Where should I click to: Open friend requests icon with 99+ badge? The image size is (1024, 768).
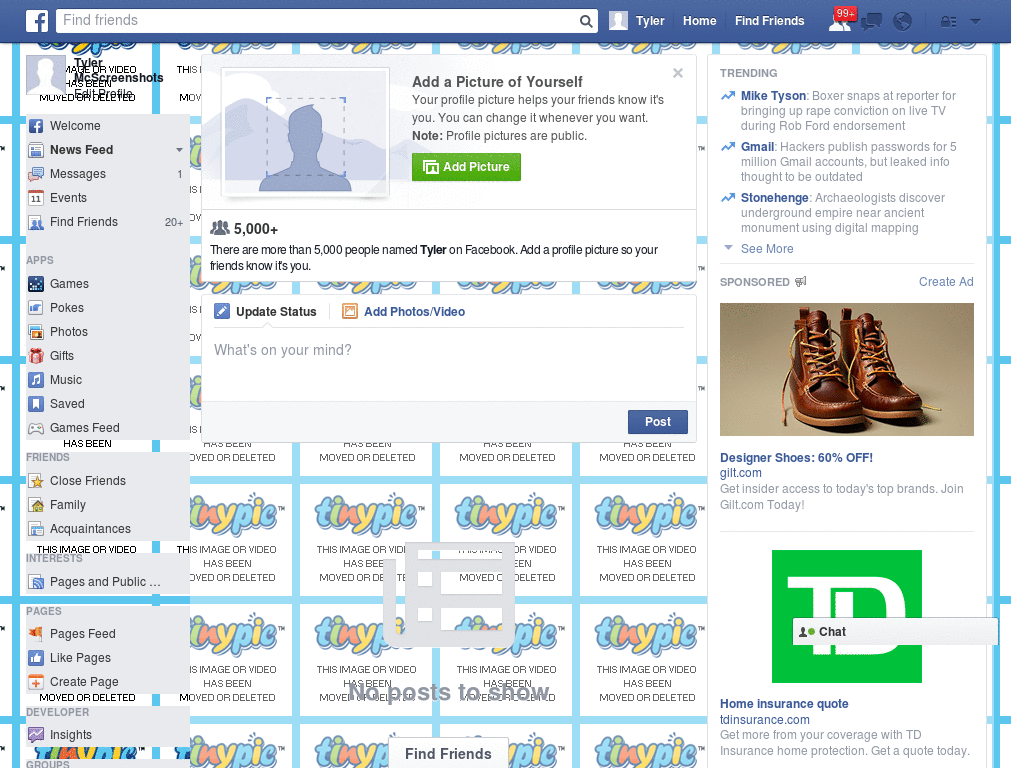click(x=840, y=21)
